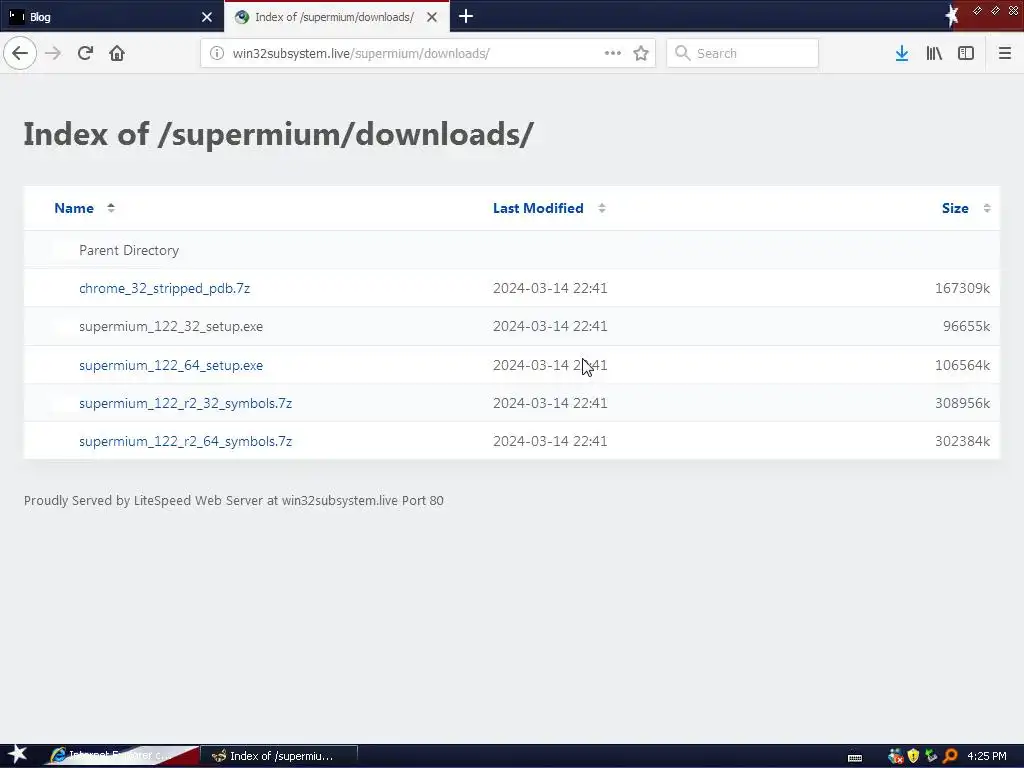The height and width of the screenshot is (768, 1024).
Task: Go to the browser home page
Action: [117, 53]
